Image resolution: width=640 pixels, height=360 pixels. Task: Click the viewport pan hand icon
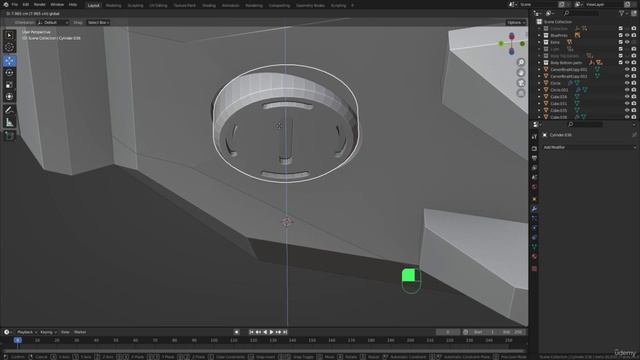521,73
